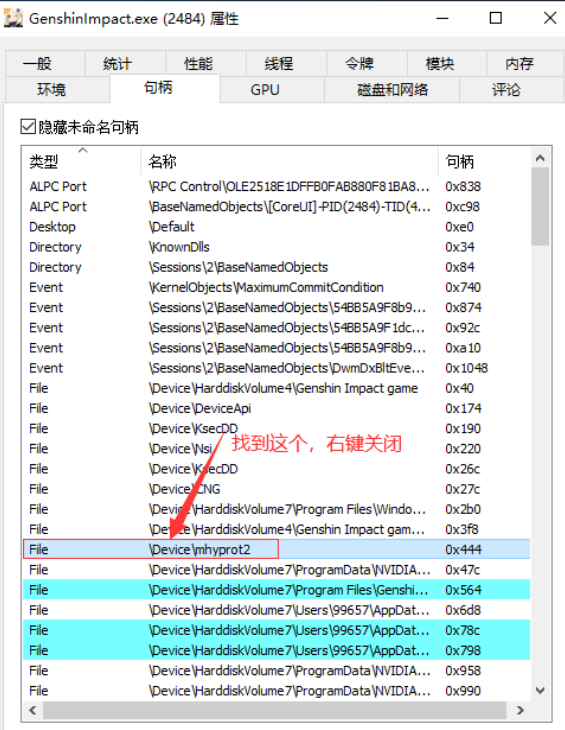Switch to the 评论 tab

click(512, 89)
